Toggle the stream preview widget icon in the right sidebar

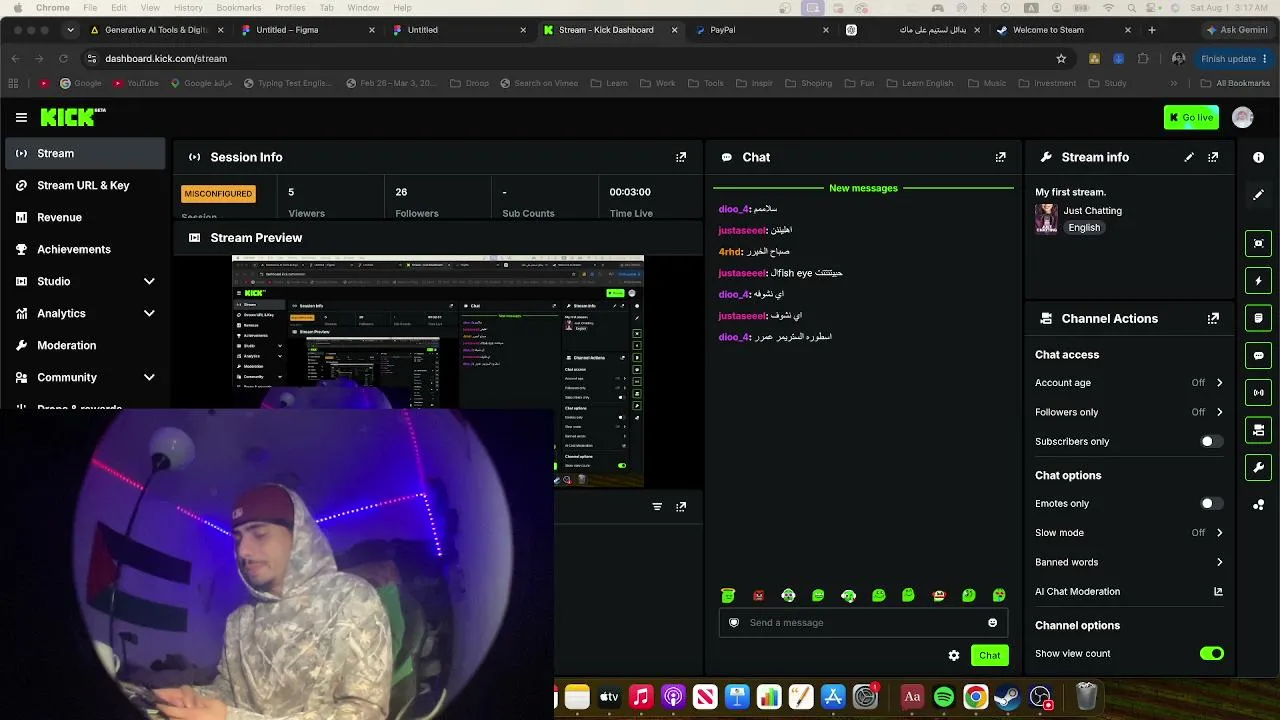point(1258,243)
